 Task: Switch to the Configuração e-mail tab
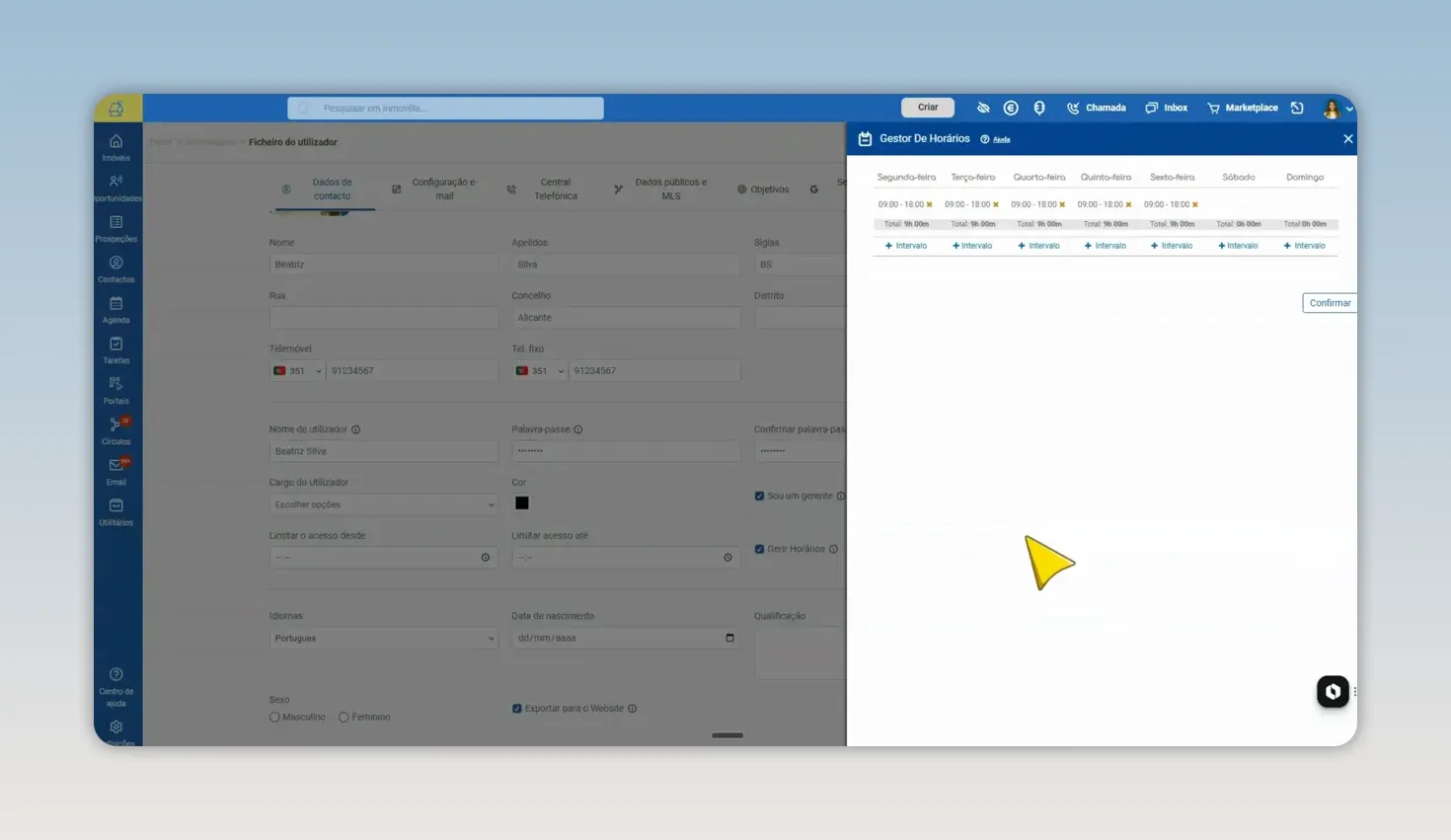point(435,189)
